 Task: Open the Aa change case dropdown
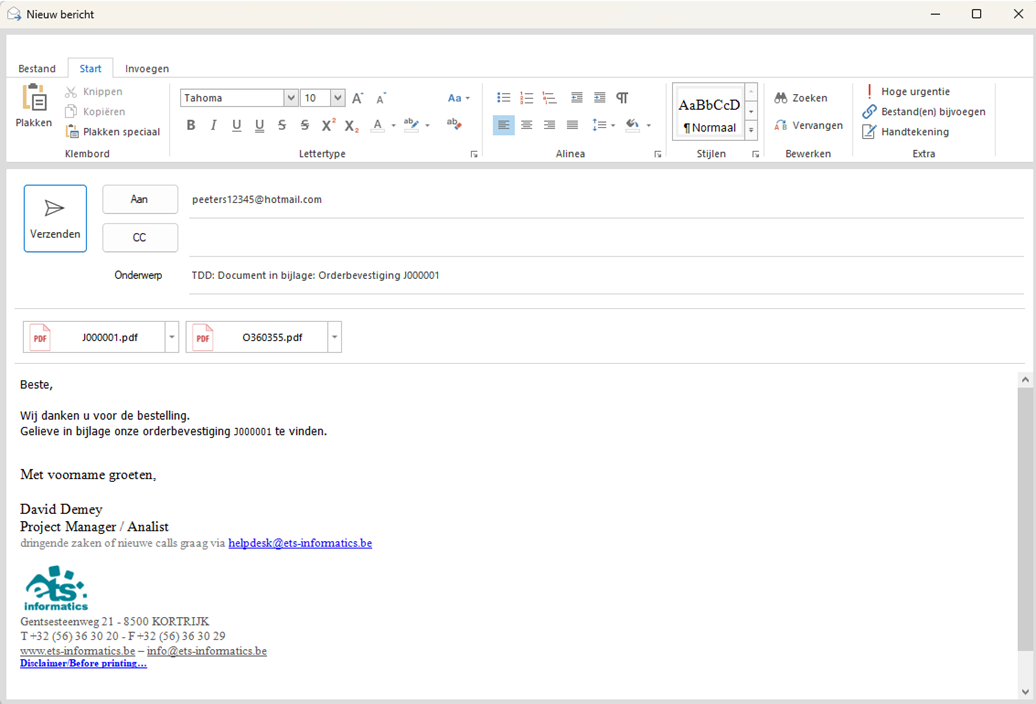459,98
